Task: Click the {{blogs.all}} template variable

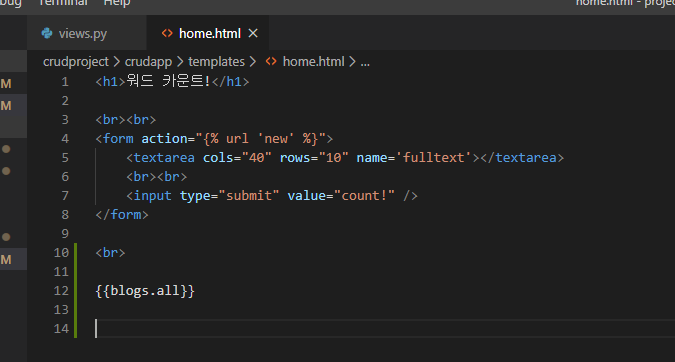Action: (x=145, y=291)
